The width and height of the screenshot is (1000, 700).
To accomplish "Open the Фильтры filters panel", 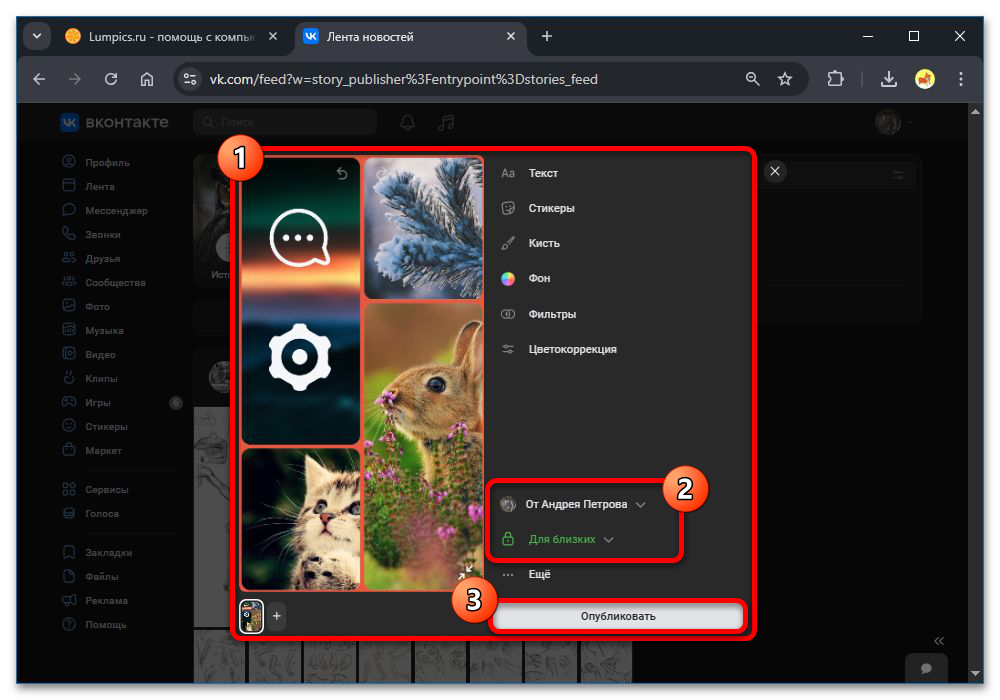I will tap(551, 314).
